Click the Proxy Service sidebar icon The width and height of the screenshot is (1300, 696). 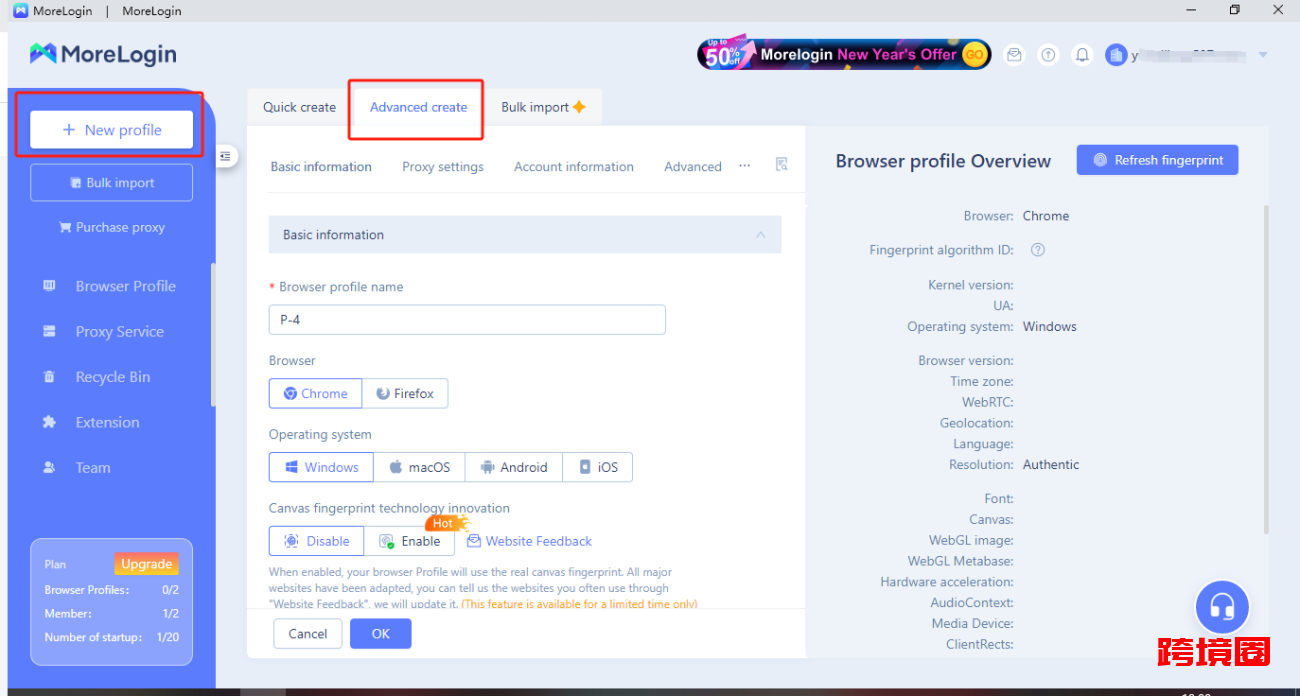pos(49,332)
